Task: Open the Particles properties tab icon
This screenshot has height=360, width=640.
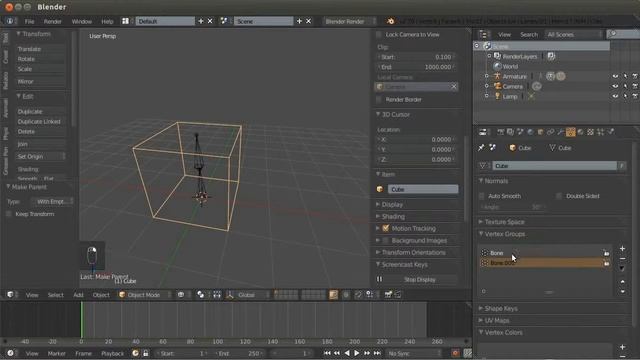Action: 600,132
